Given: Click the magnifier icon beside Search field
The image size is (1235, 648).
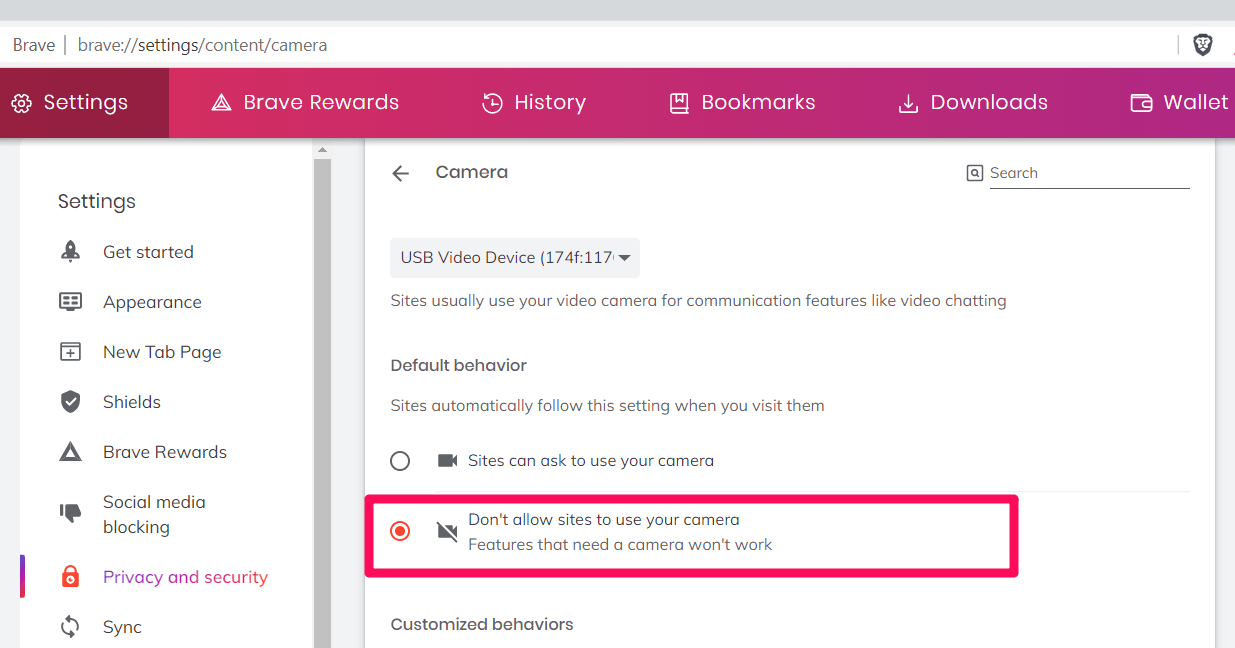Looking at the screenshot, I should (975, 173).
